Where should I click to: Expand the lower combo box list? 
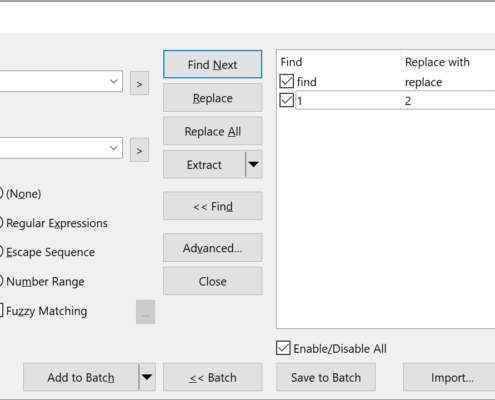114,148
